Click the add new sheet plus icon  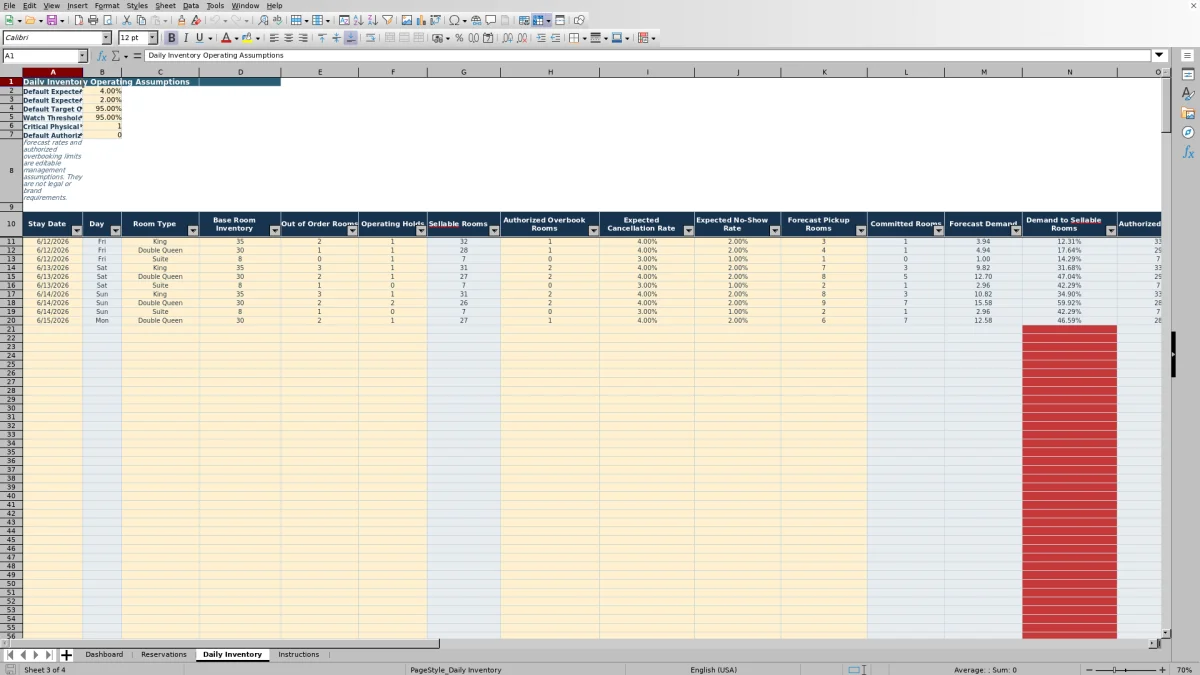tap(67, 655)
